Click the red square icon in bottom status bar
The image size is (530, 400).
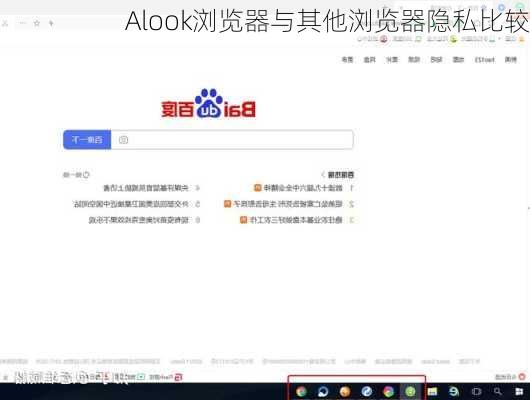178,377
